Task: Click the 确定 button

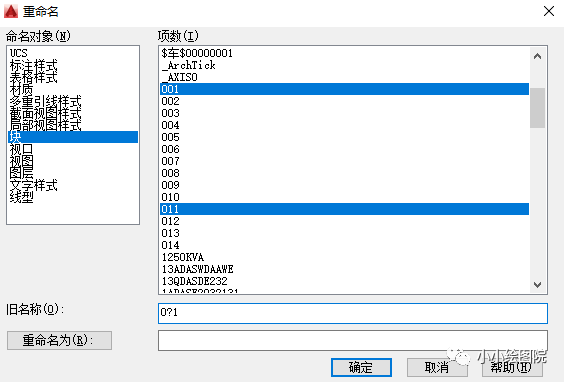Action: pos(361,367)
